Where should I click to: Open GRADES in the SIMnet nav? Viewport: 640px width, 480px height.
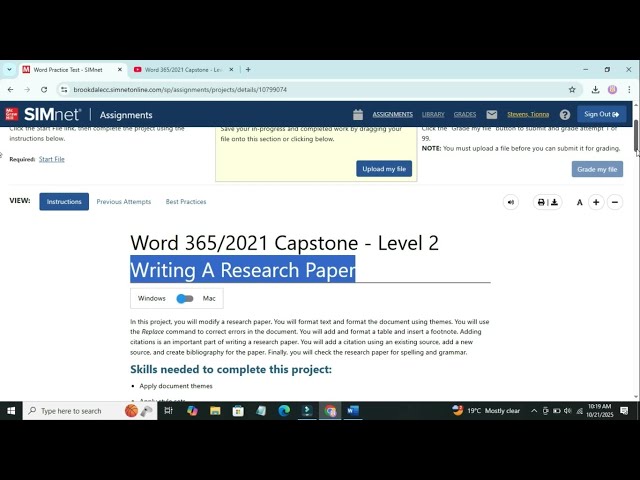[465, 115]
